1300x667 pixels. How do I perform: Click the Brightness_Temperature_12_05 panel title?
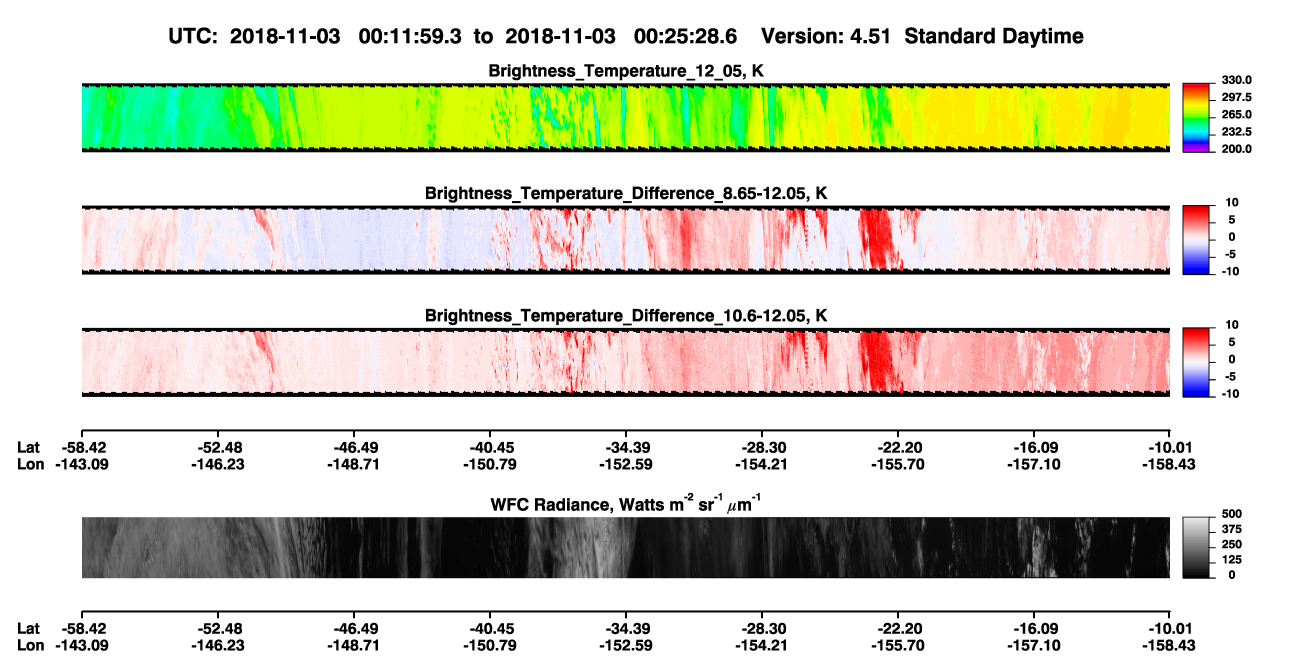(627, 71)
